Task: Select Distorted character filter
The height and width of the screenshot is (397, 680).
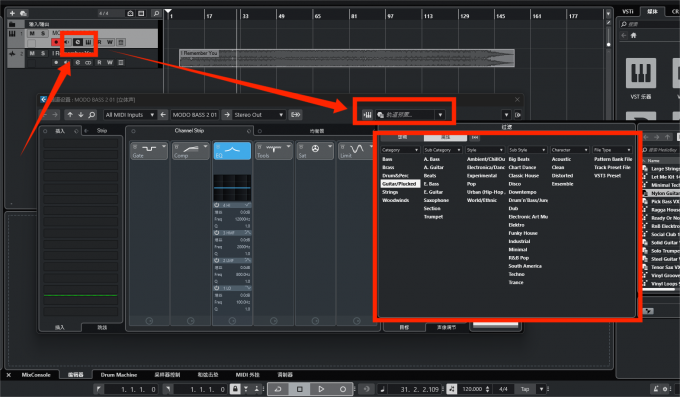Action: (x=562, y=176)
